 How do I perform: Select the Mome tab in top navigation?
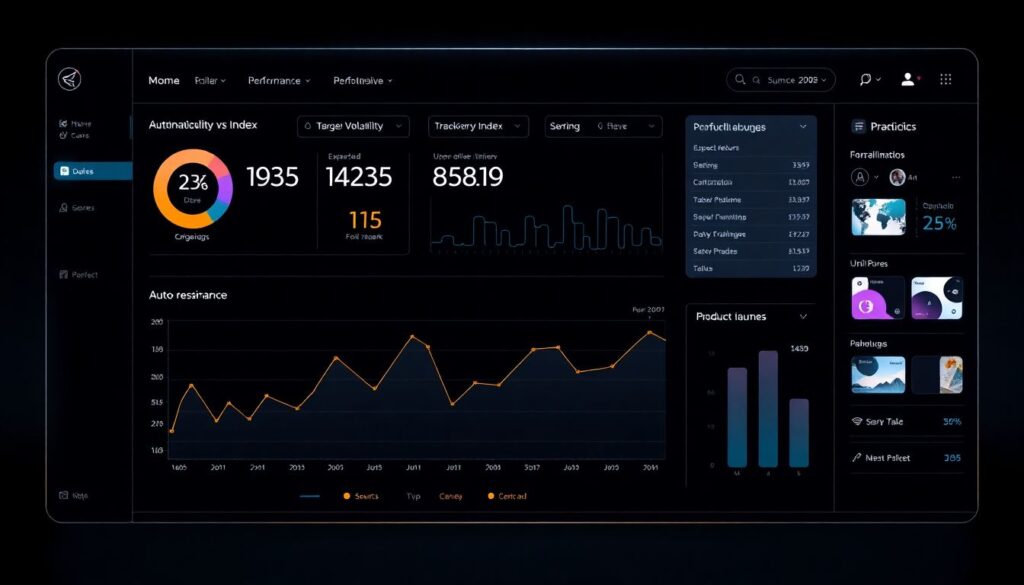pyautogui.click(x=164, y=80)
